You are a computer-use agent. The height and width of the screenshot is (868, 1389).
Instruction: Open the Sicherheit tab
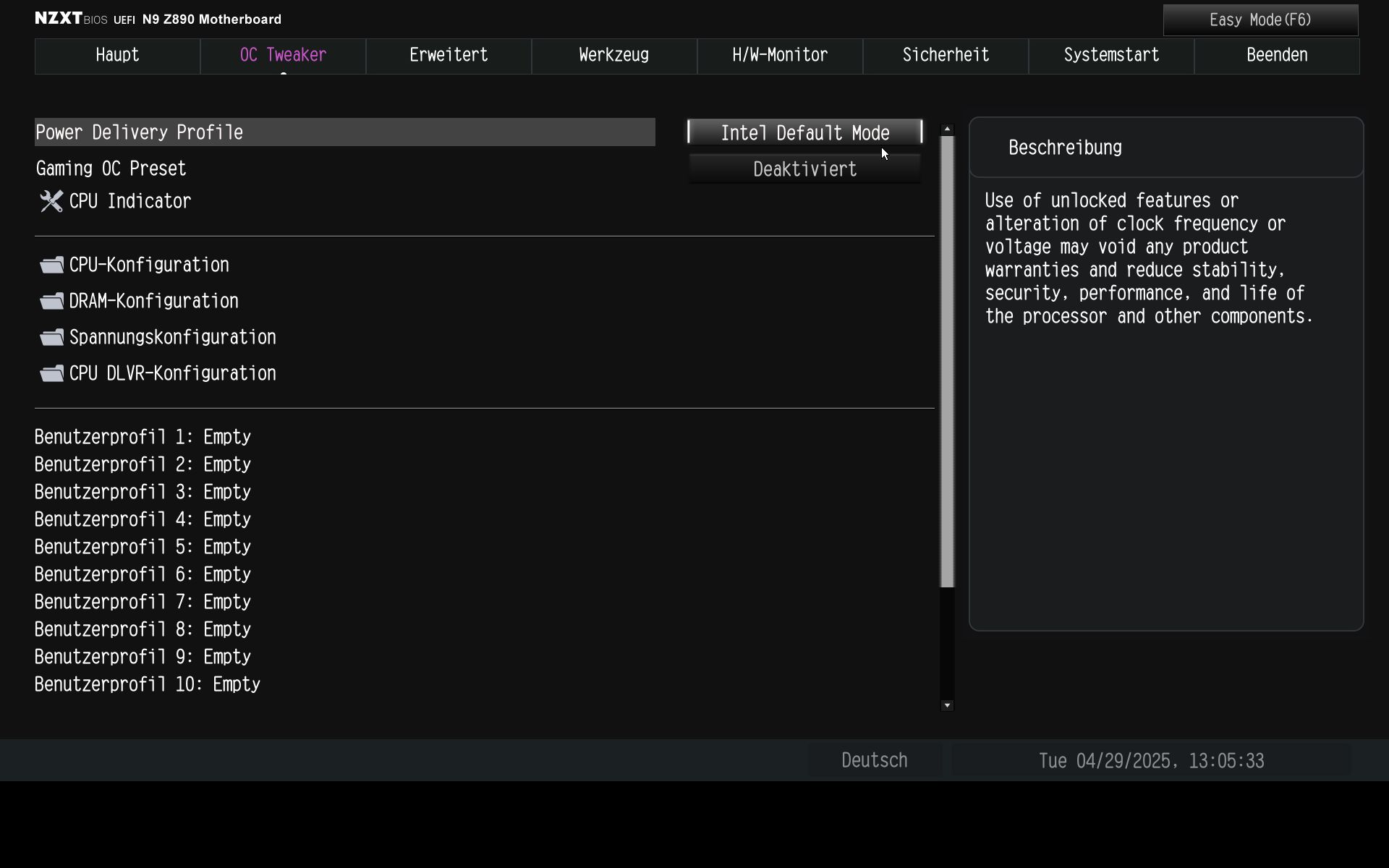(x=946, y=56)
